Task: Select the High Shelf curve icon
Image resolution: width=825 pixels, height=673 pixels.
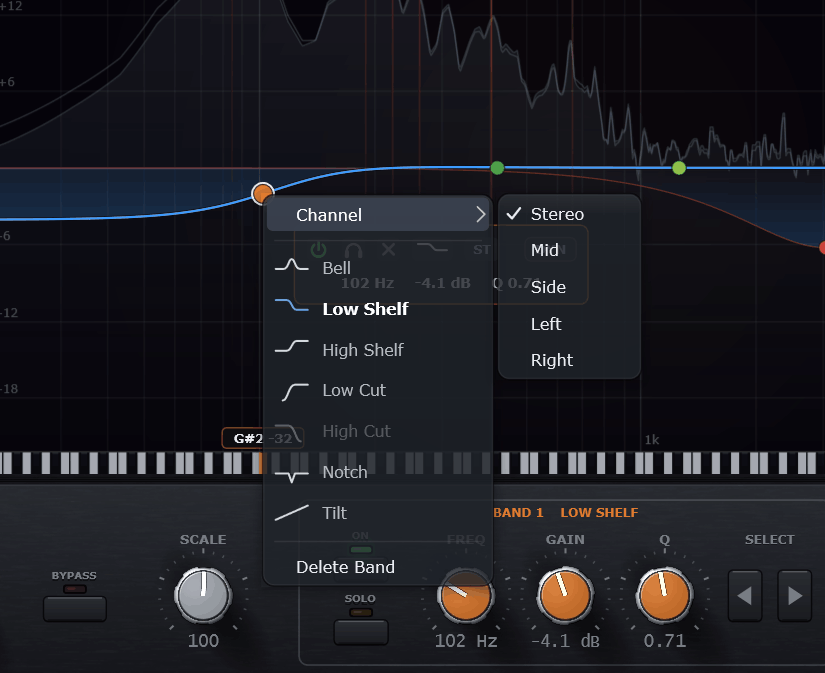Action: click(291, 346)
